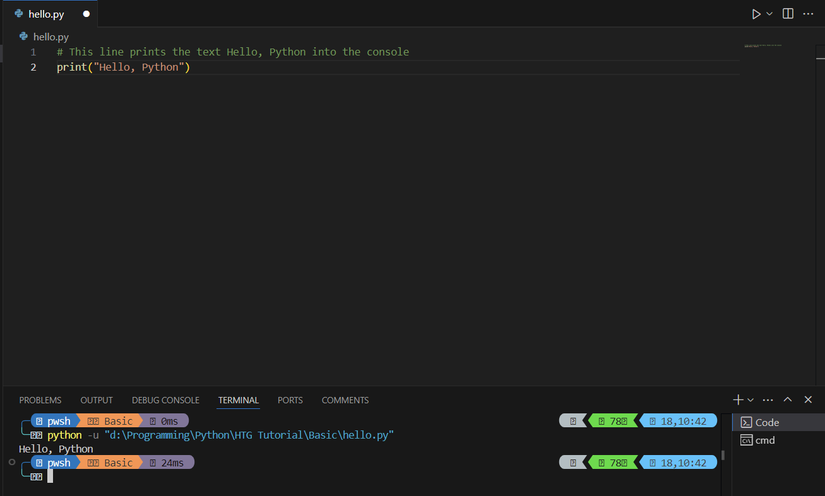Click the editor minimap preview
This screenshot has width=825, height=496.
pyautogui.click(x=763, y=46)
